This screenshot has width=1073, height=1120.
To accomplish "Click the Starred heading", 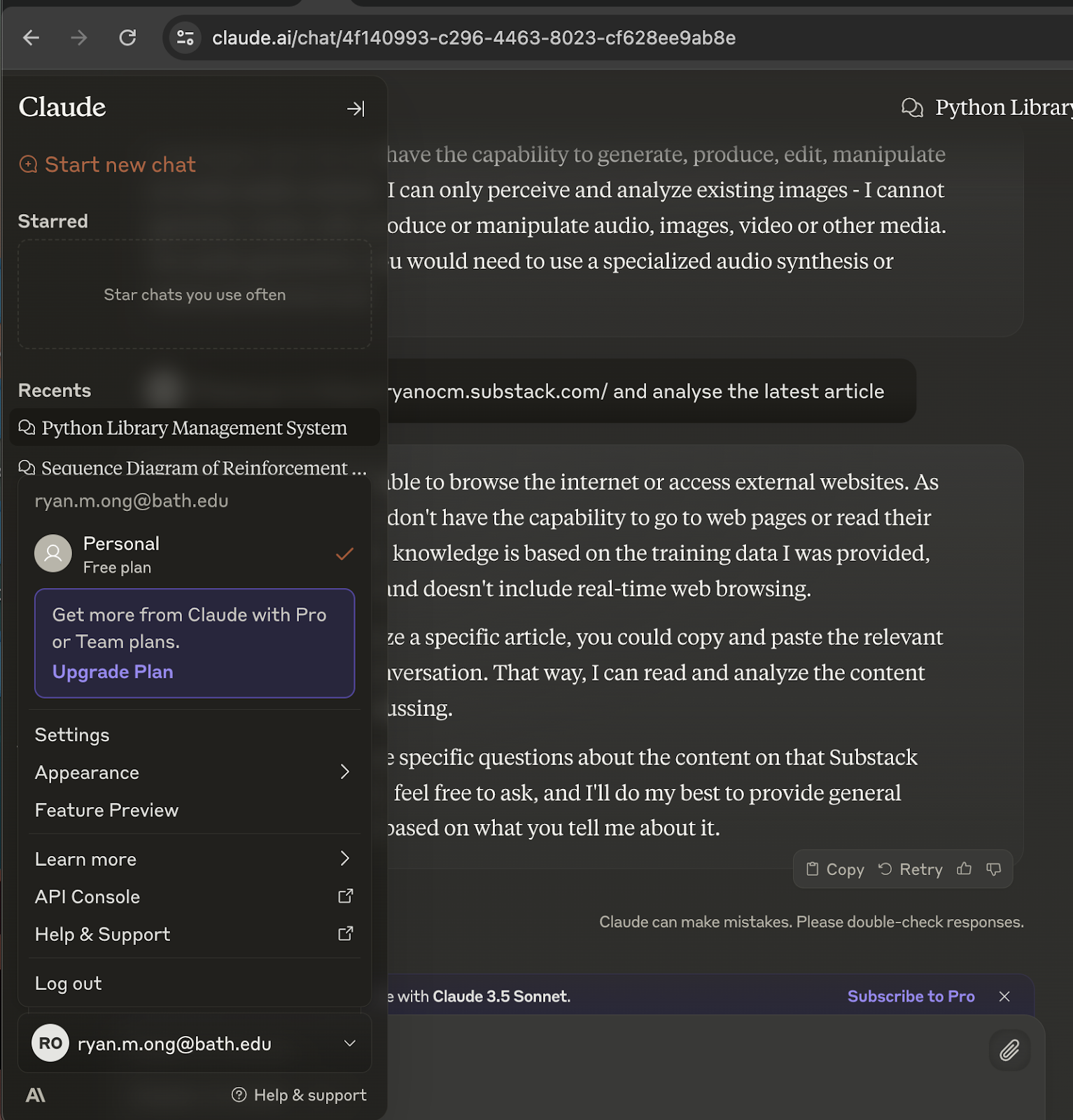I will point(53,221).
